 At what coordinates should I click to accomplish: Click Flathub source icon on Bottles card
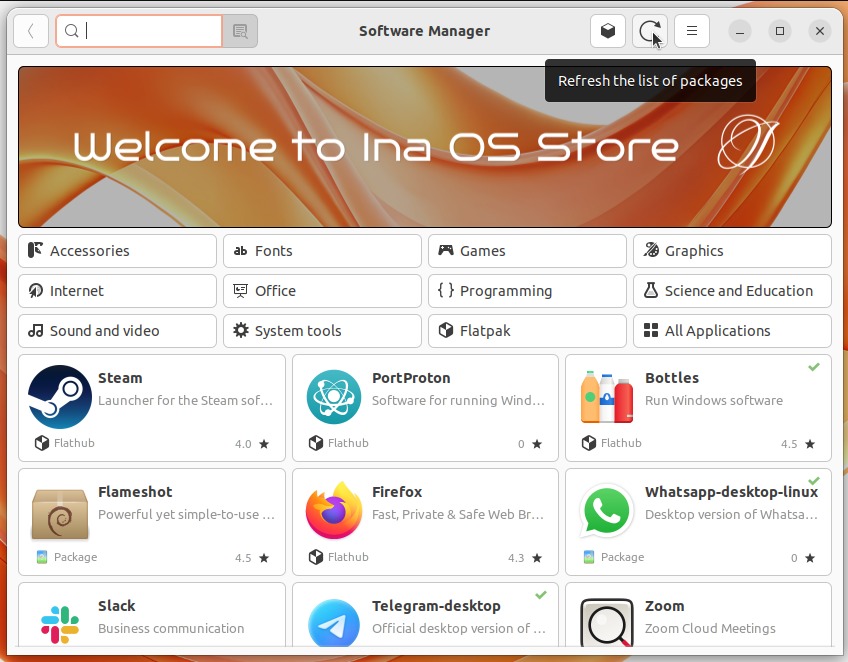[x=589, y=443]
